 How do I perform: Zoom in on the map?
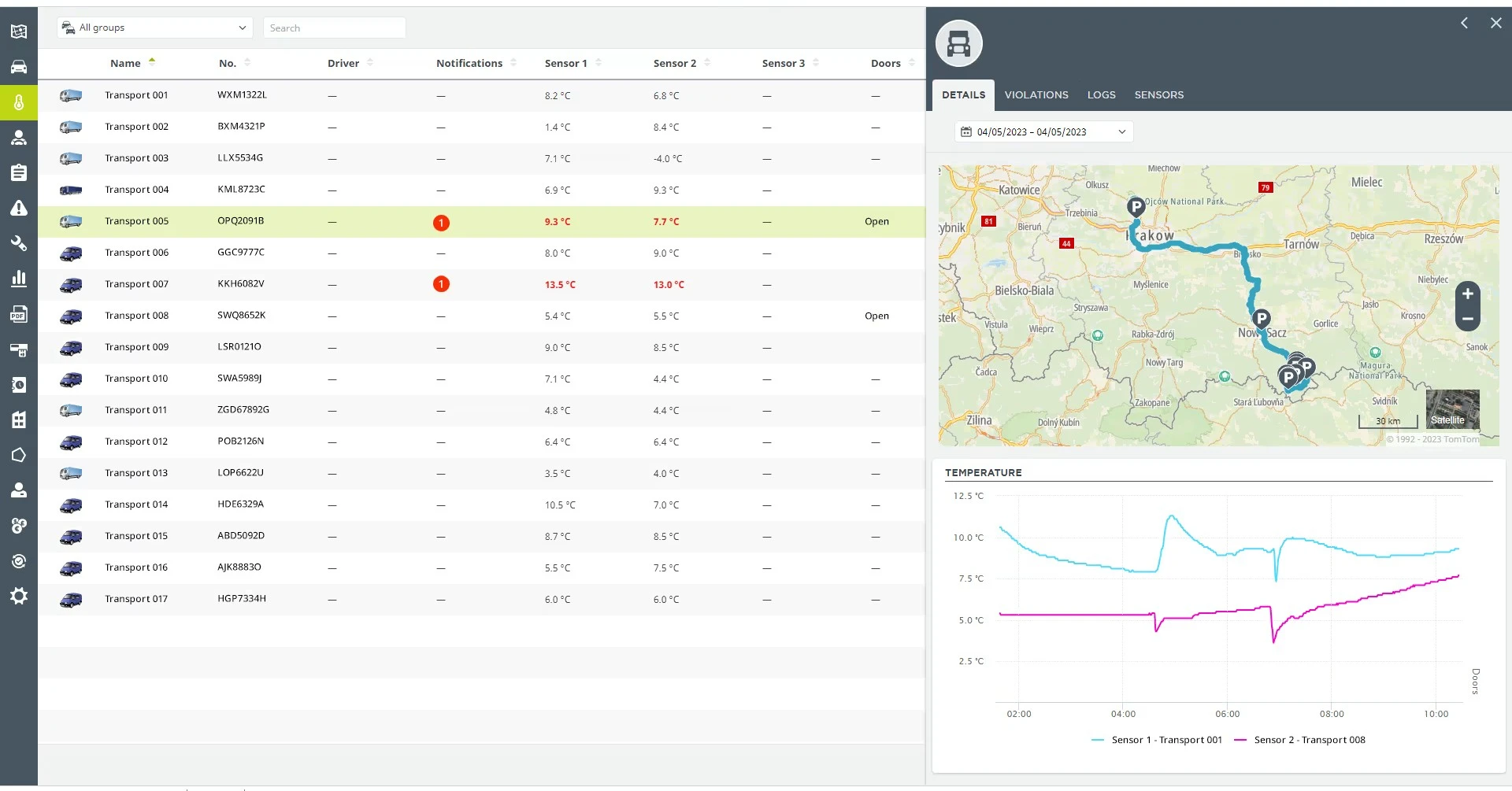click(x=1467, y=294)
